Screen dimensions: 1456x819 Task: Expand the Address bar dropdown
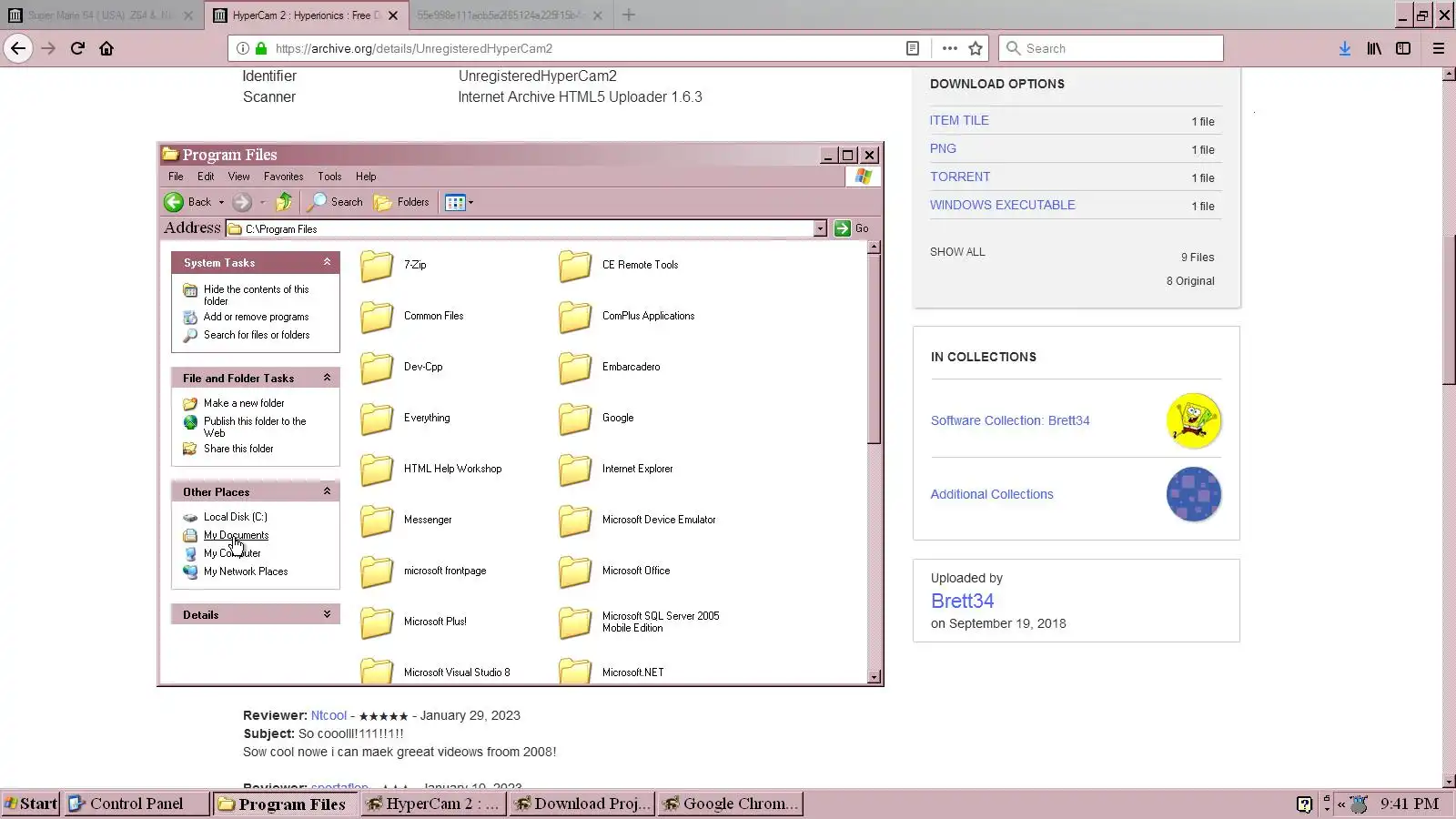[820, 228]
